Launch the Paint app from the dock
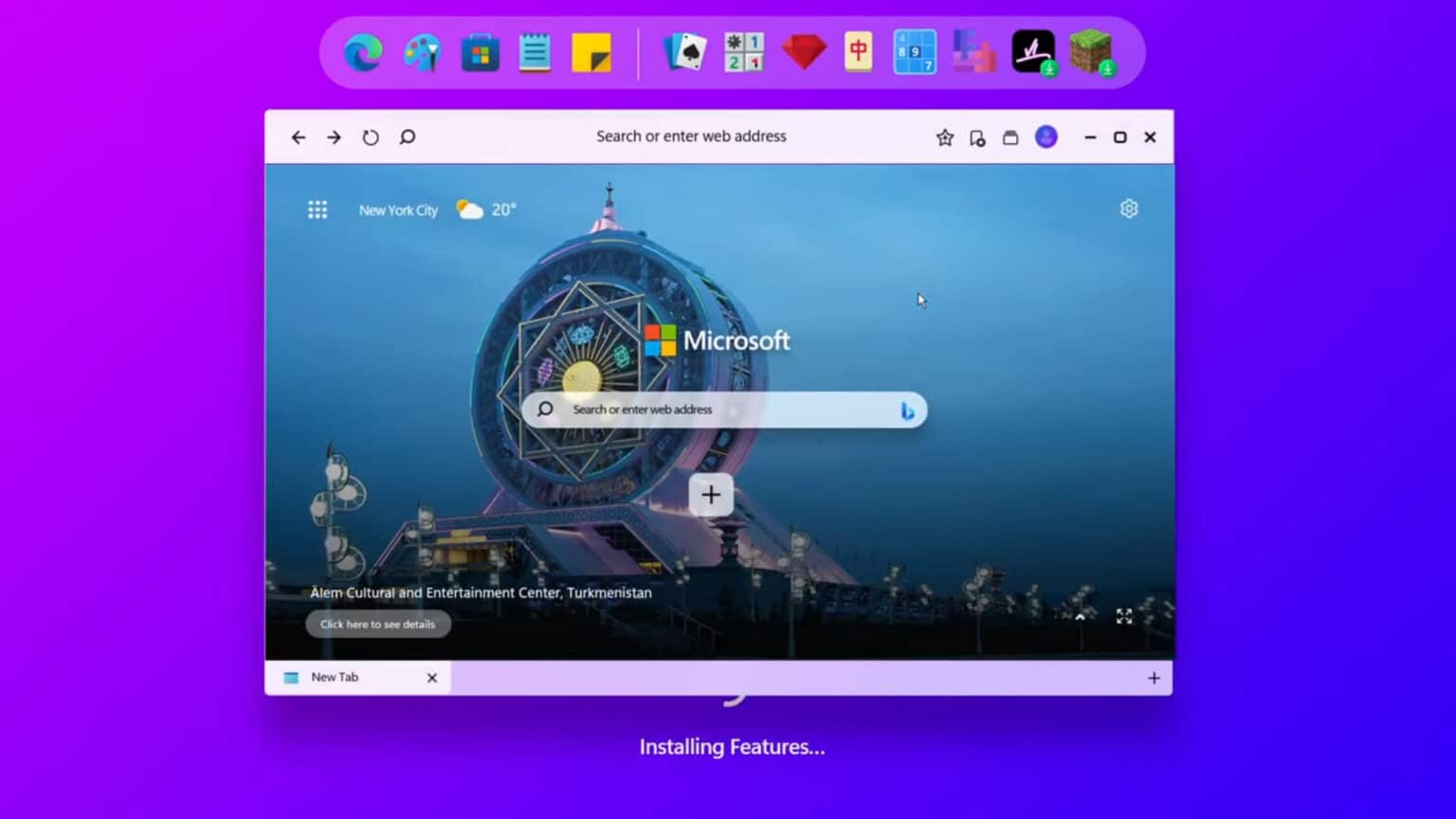Image resolution: width=1456 pixels, height=819 pixels. click(x=422, y=52)
